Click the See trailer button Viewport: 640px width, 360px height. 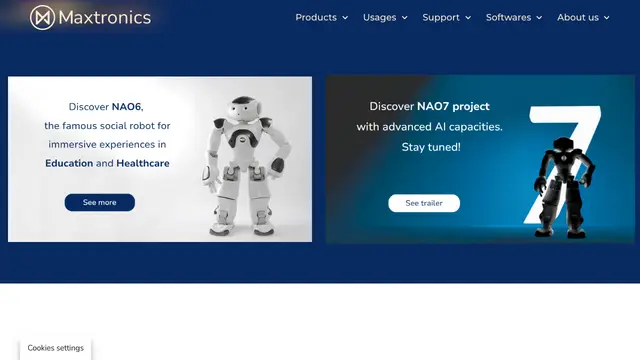click(424, 203)
